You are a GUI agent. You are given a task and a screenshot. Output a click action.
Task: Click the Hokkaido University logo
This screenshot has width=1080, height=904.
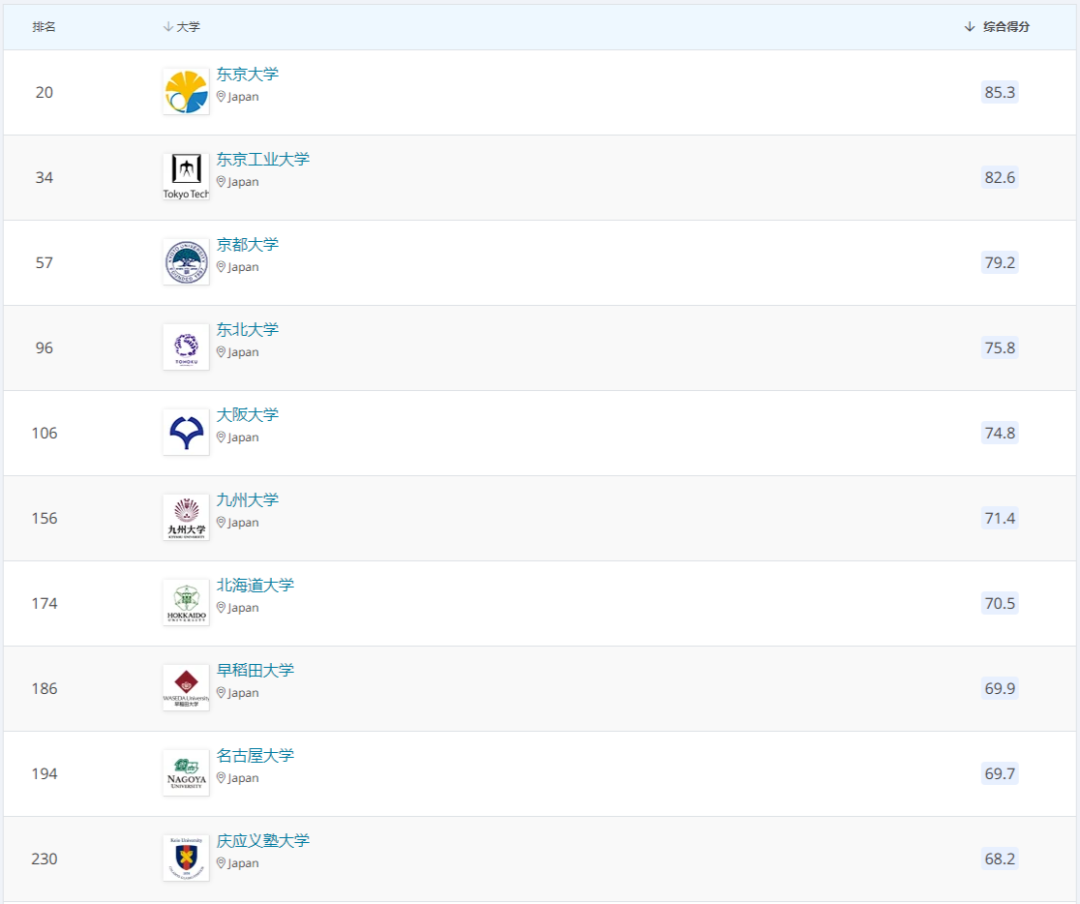point(186,603)
